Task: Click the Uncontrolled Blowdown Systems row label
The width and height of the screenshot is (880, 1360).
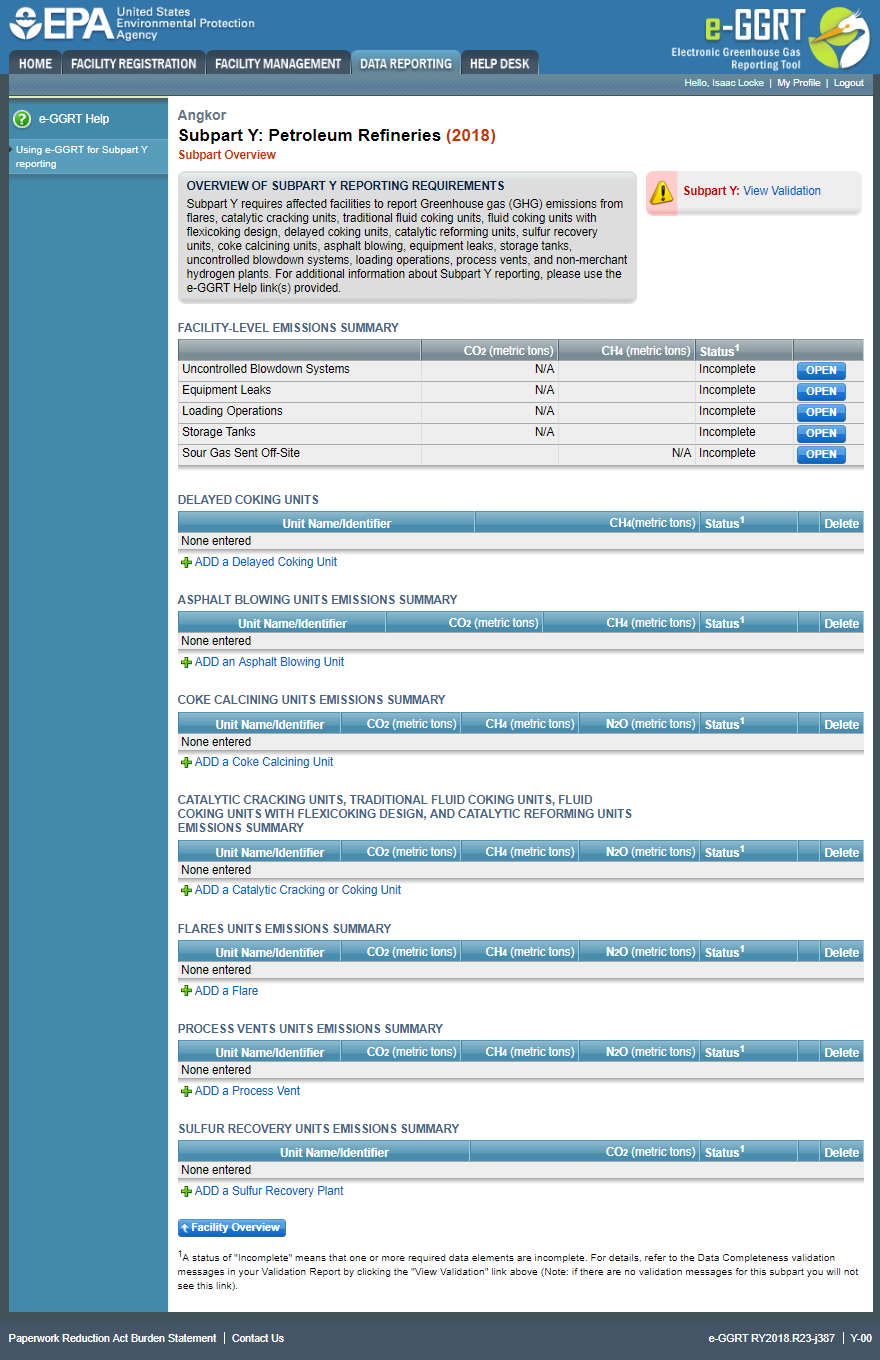Action: click(266, 369)
